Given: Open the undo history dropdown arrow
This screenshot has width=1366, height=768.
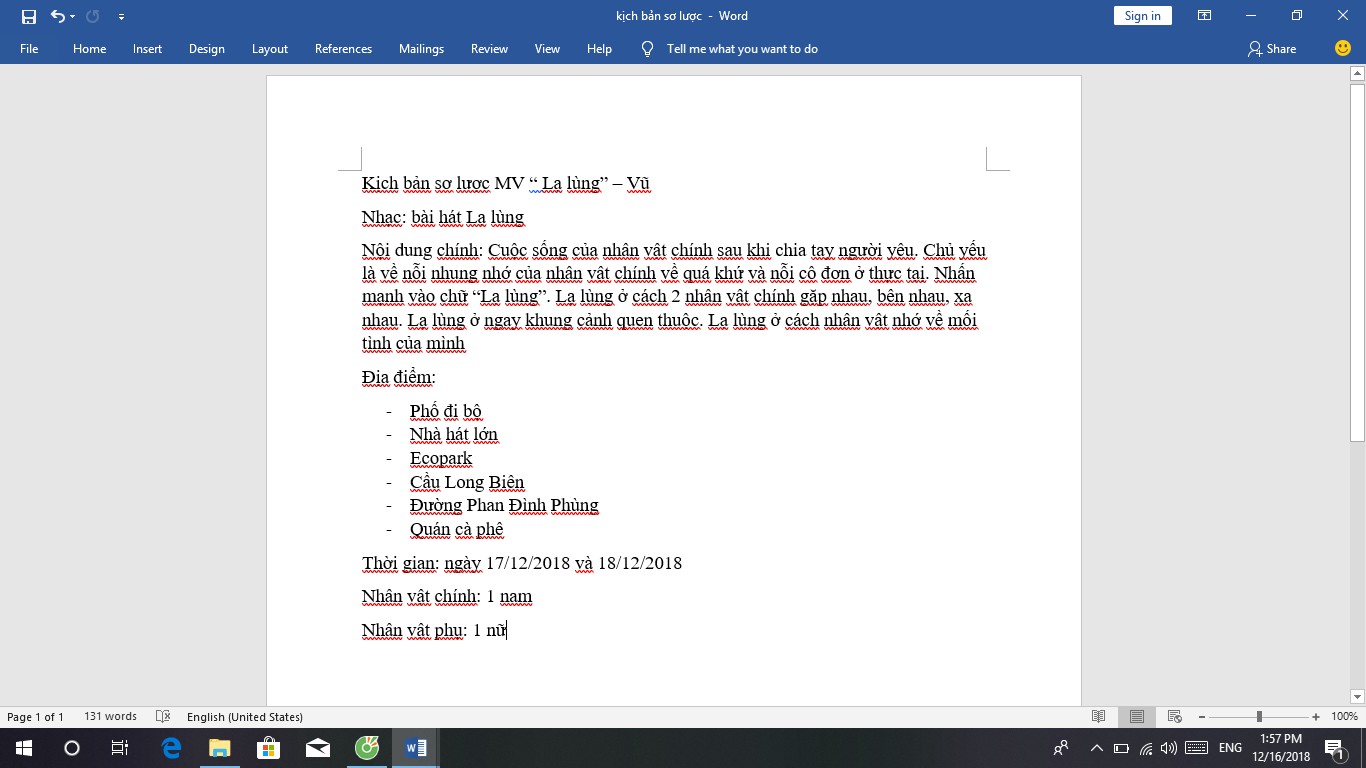Looking at the screenshot, I should click(x=74, y=16).
